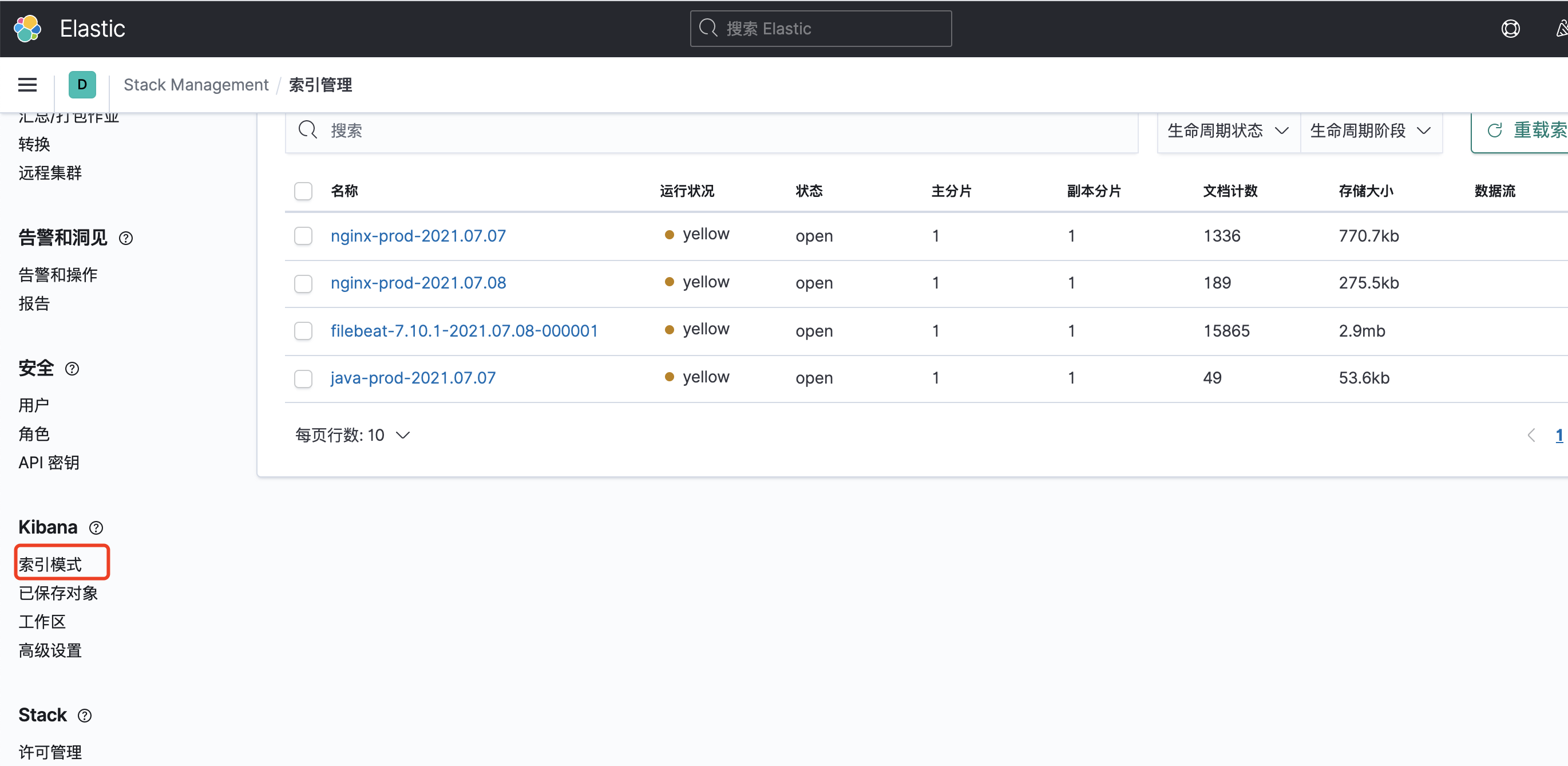Viewport: 1568px width, 766px height.
Task: Click the newsfeed icon at top-right edge
Action: 1561,29
